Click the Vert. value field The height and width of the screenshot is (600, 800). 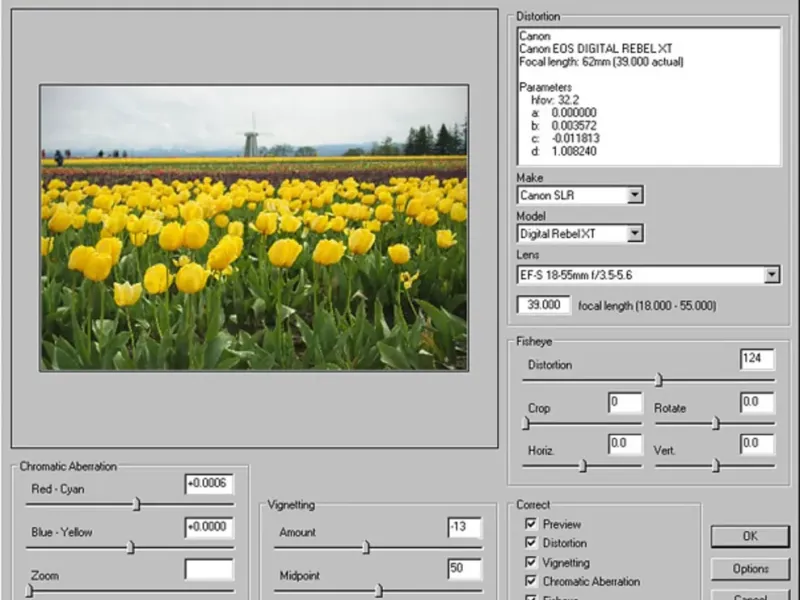(757, 444)
